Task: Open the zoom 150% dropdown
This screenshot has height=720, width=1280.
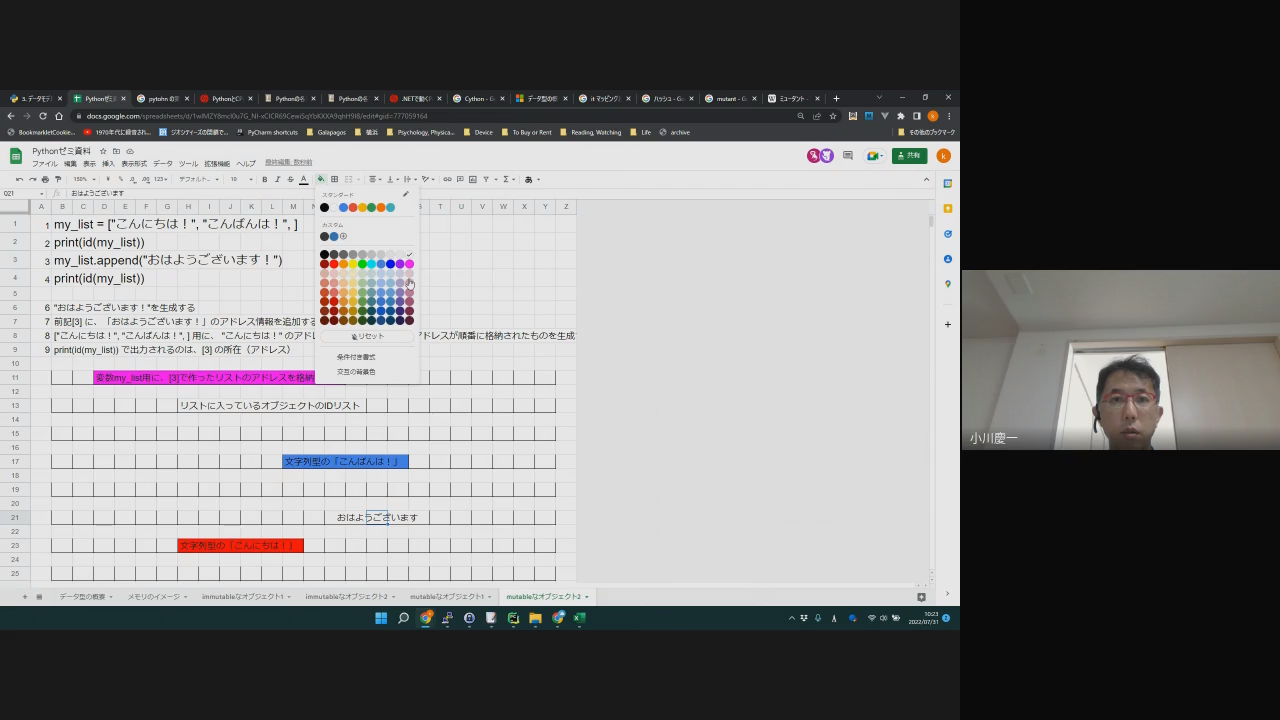Action: 82,180
